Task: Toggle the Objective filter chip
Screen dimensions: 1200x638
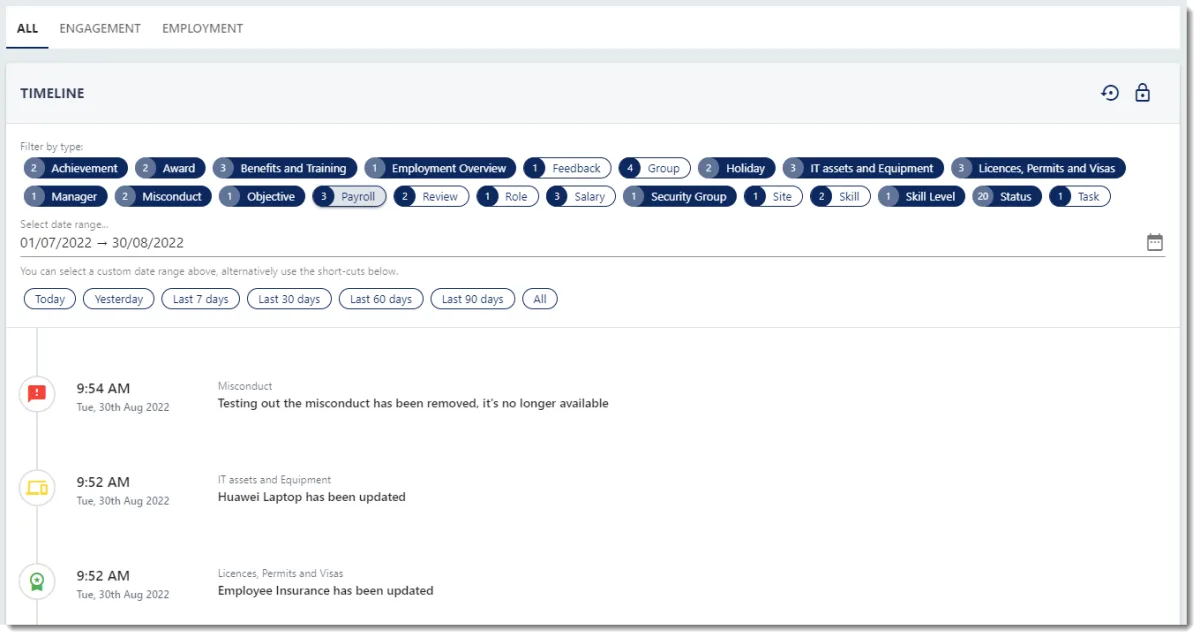Action: pyautogui.click(x=262, y=196)
